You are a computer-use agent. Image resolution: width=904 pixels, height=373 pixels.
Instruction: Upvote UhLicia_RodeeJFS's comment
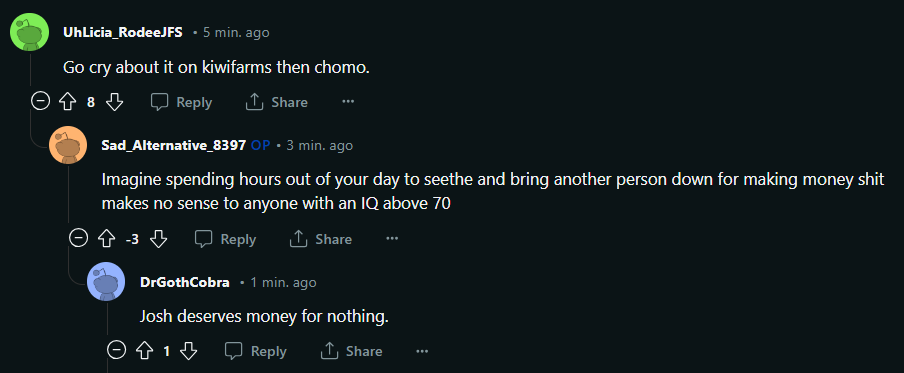(x=68, y=103)
